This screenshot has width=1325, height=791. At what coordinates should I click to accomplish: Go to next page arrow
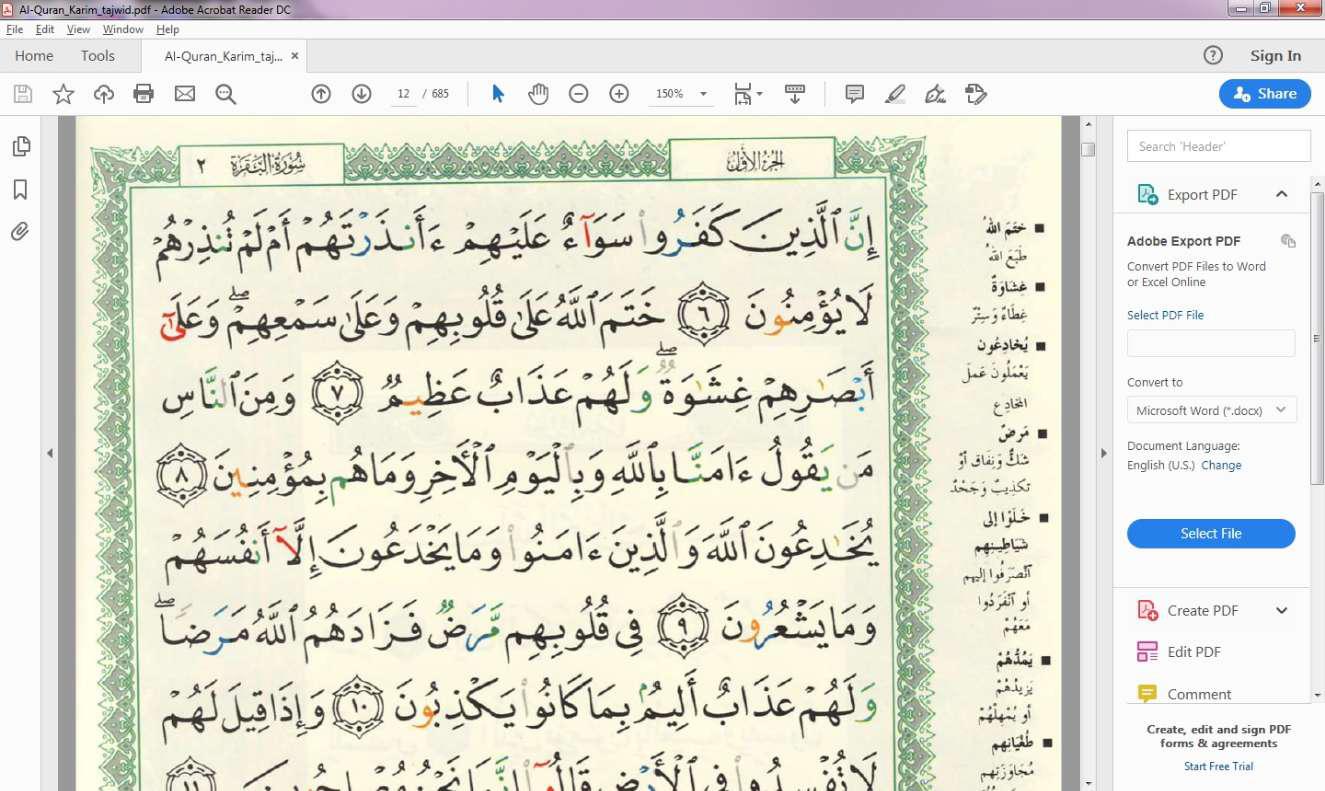point(362,94)
